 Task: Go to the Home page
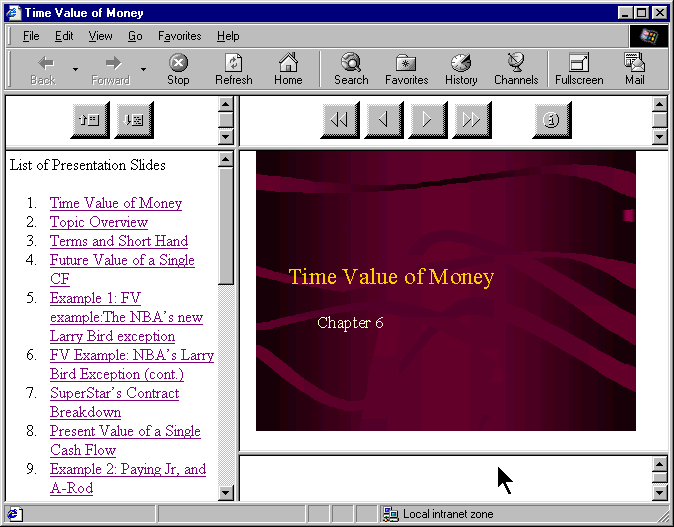pyautogui.click(x=288, y=69)
